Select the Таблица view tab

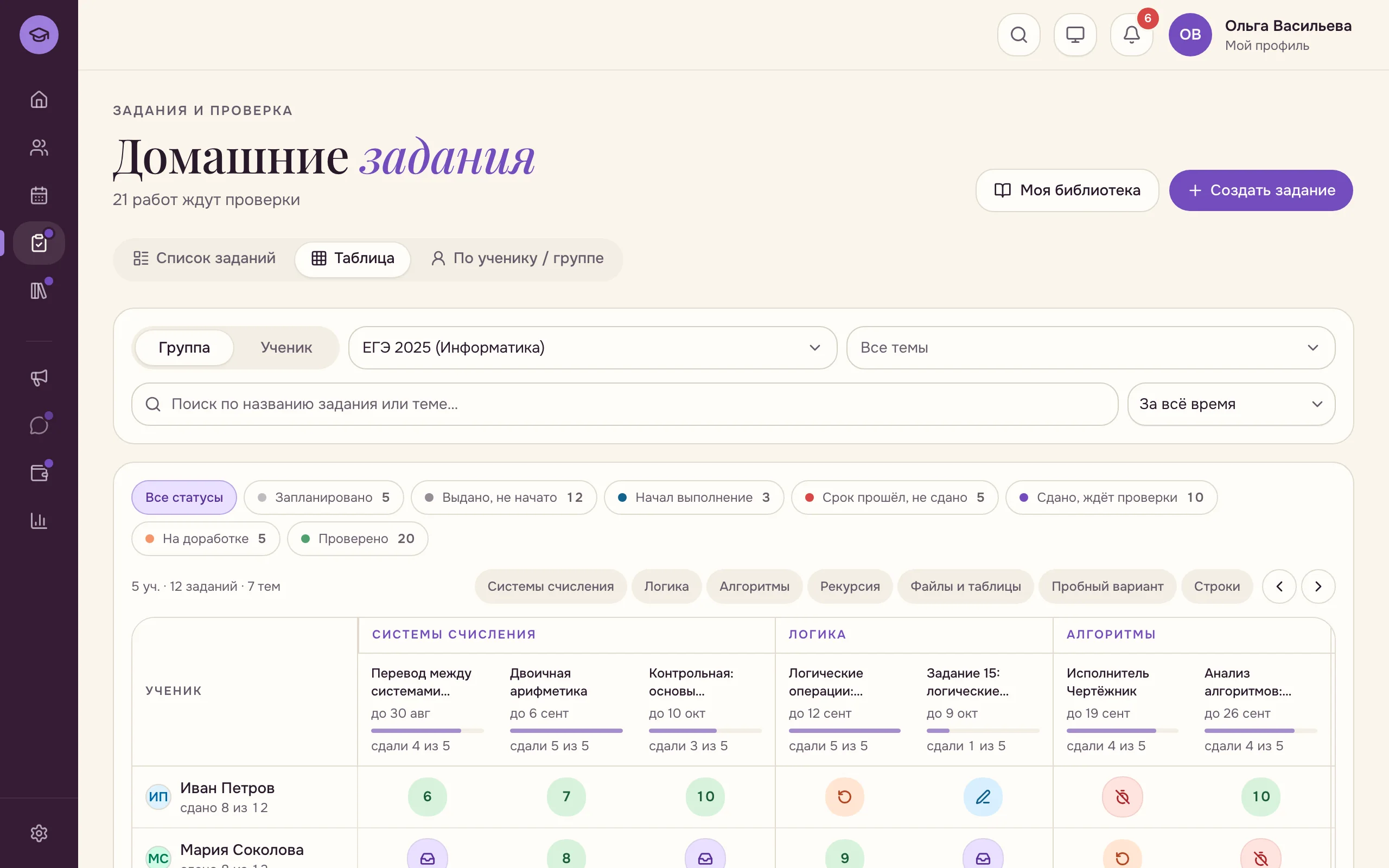tap(353, 258)
